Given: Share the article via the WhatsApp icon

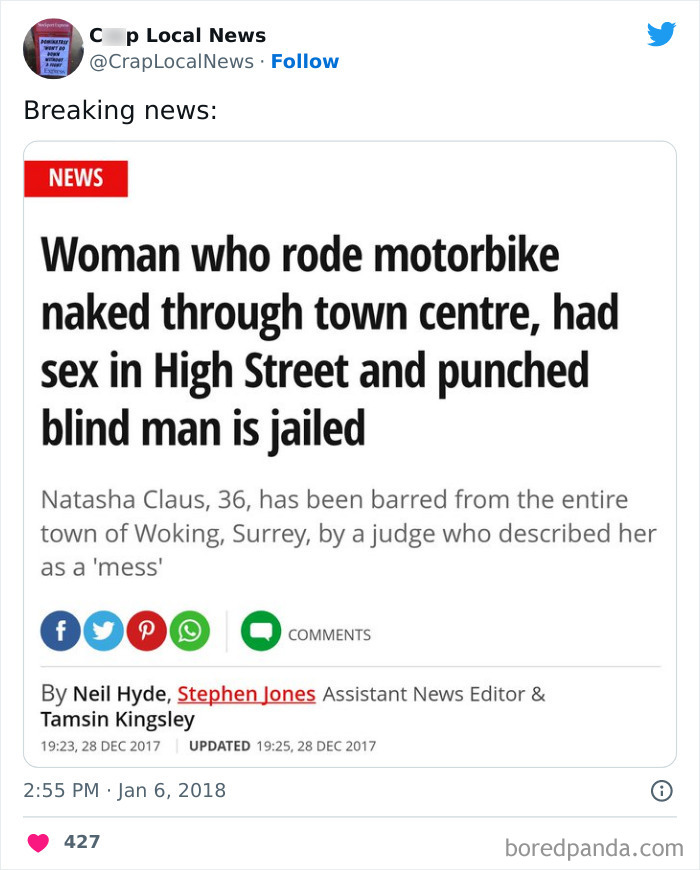Looking at the screenshot, I should click(189, 631).
